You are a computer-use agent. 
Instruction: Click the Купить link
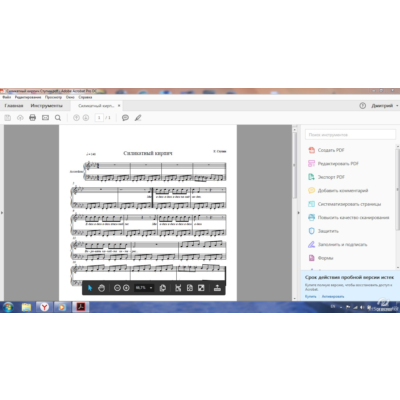(x=310, y=296)
